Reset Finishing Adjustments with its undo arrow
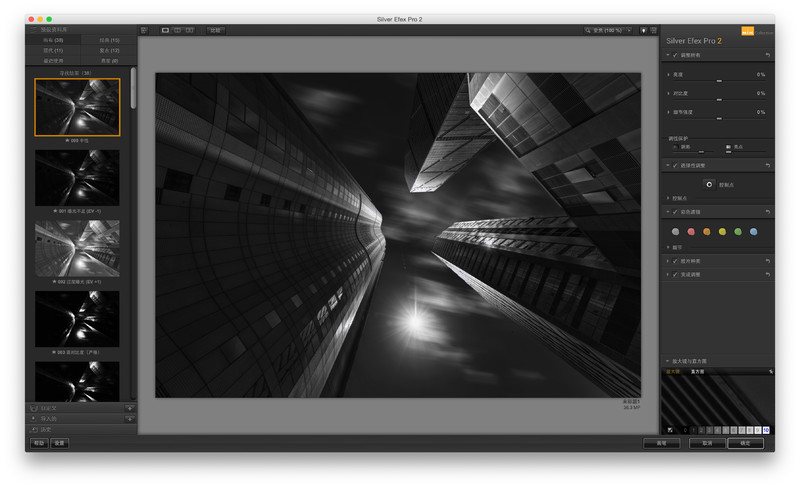Screen dimensions: 800x488 (767, 274)
